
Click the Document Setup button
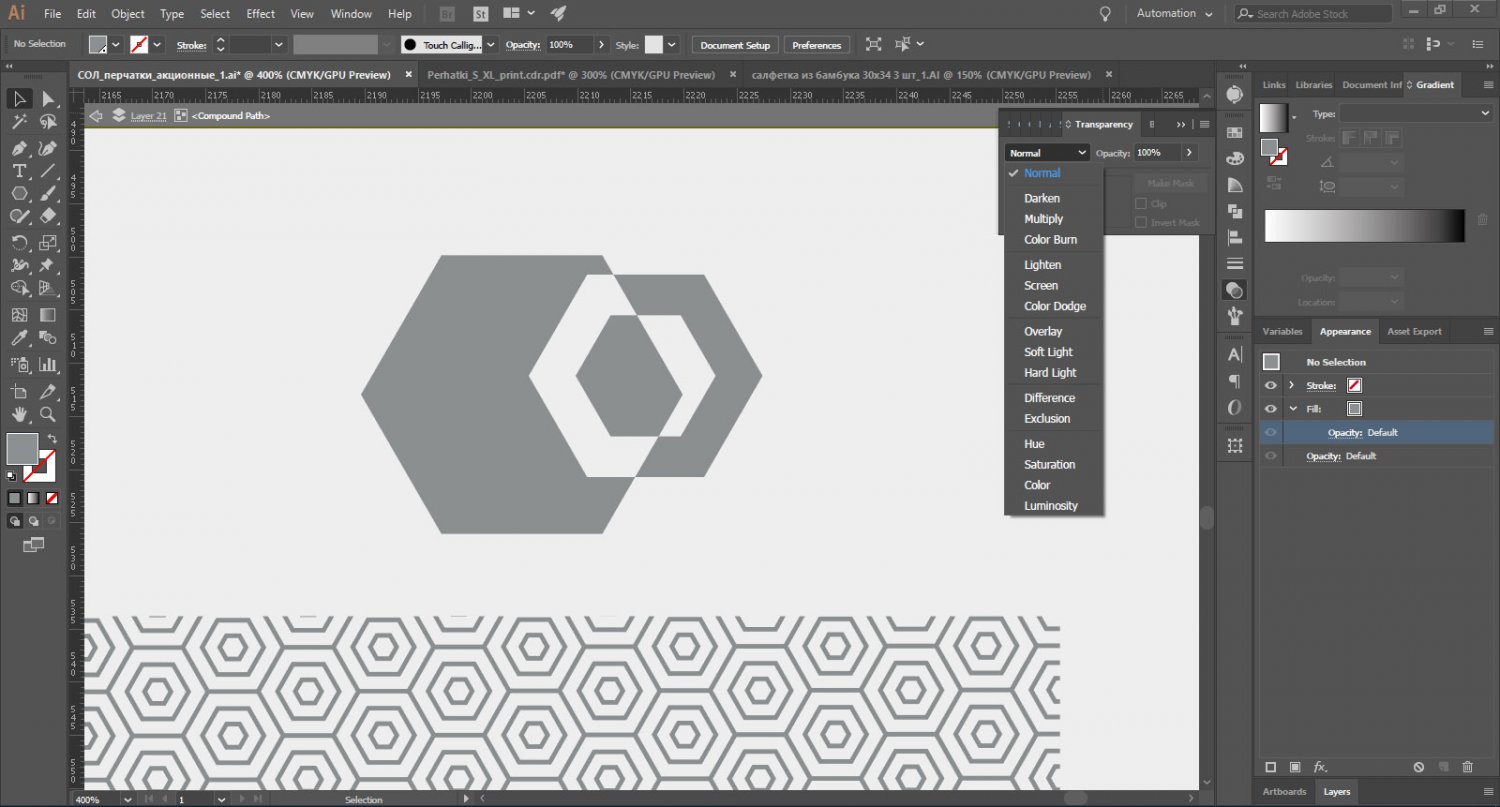coord(735,45)
